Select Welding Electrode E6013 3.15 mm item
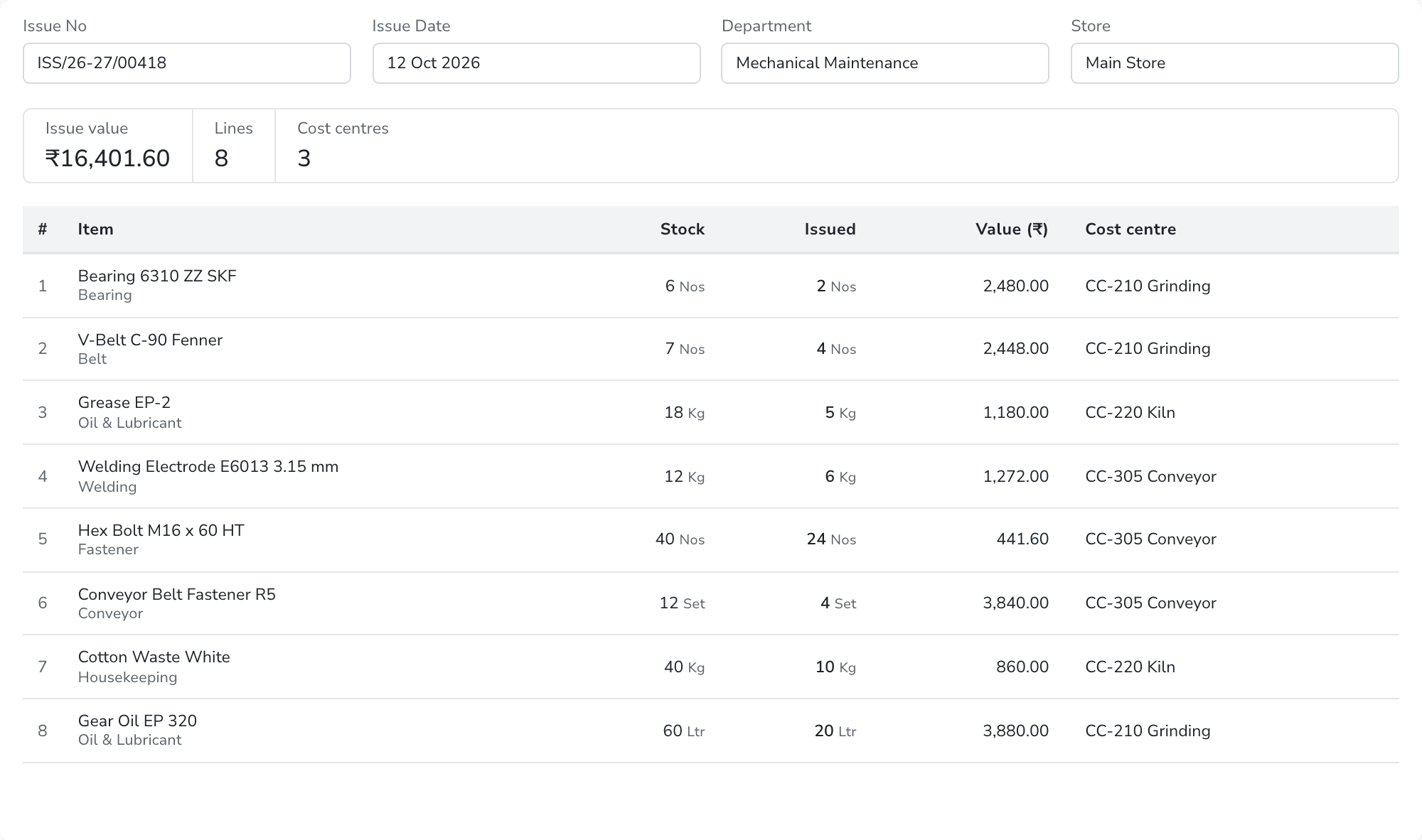The height and width of the screenshot is (840, 1422). coord(208,466)
